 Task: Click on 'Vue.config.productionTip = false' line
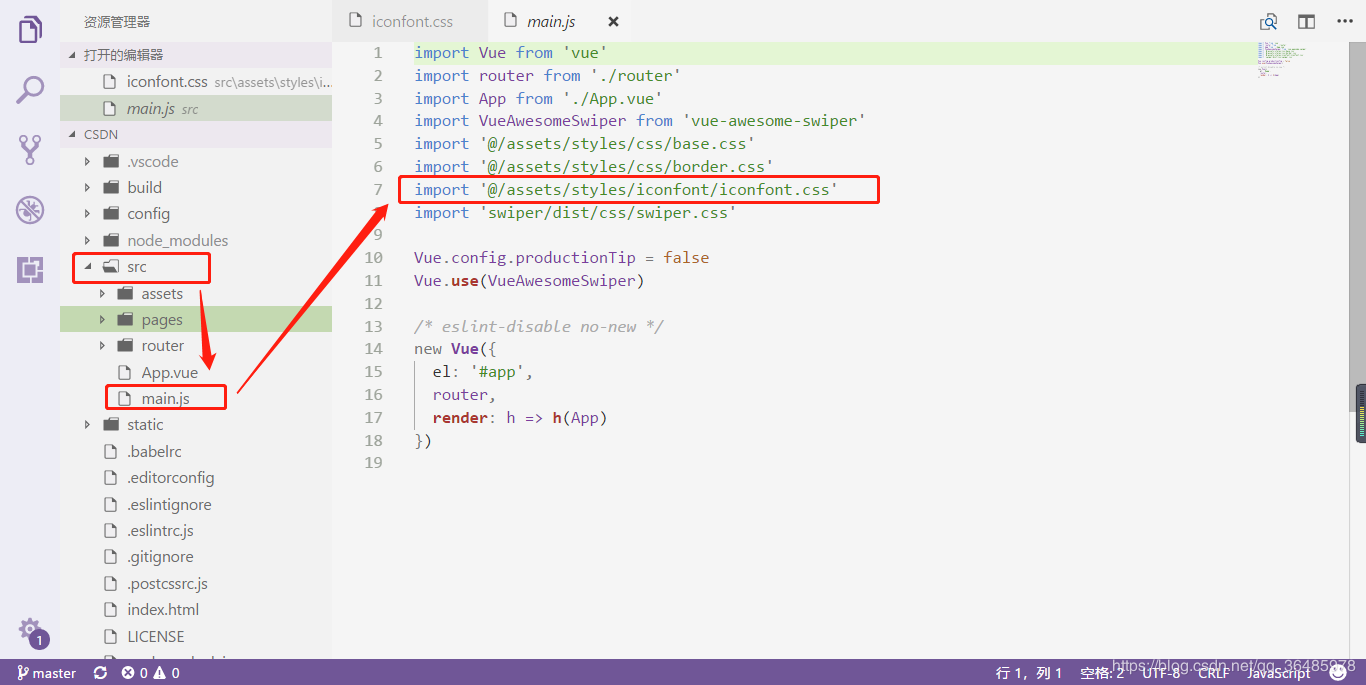(x=561, y=258)
